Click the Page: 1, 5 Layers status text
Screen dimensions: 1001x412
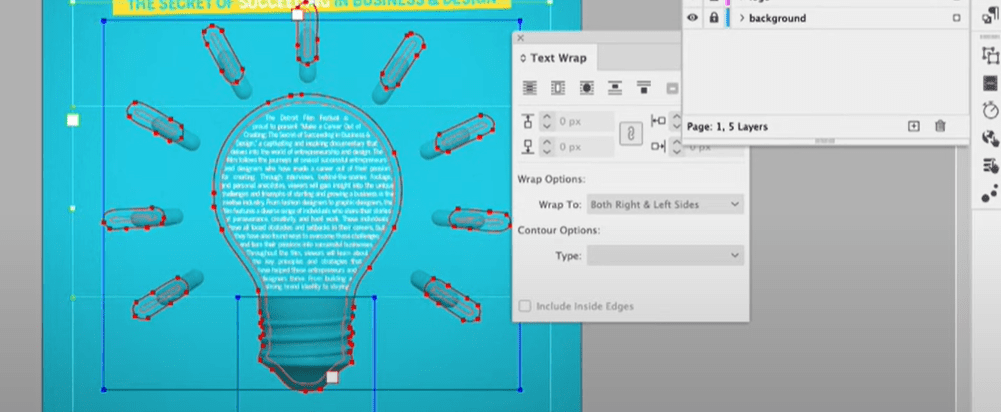pos(727,126)
